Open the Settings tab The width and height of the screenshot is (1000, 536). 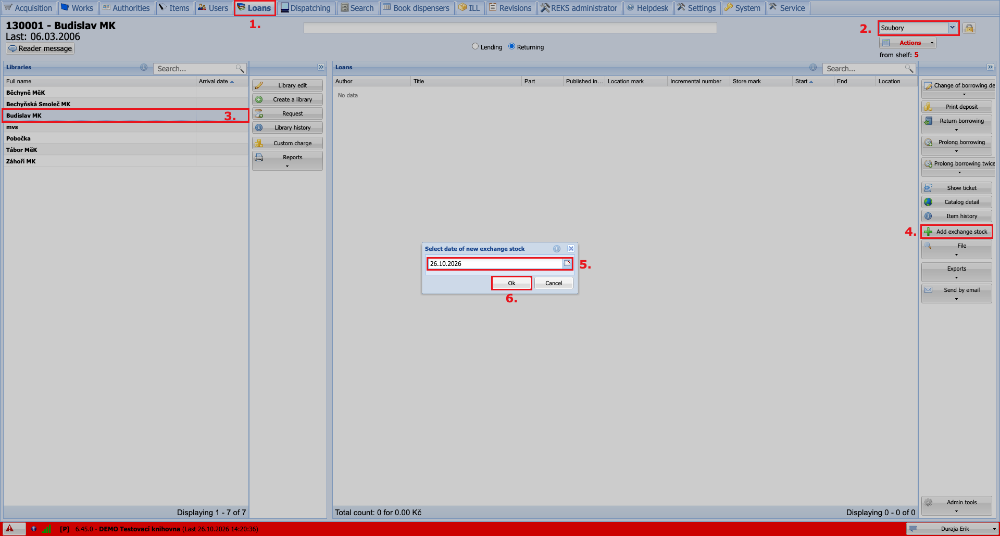pyautogui.click(x=697, y=8)
